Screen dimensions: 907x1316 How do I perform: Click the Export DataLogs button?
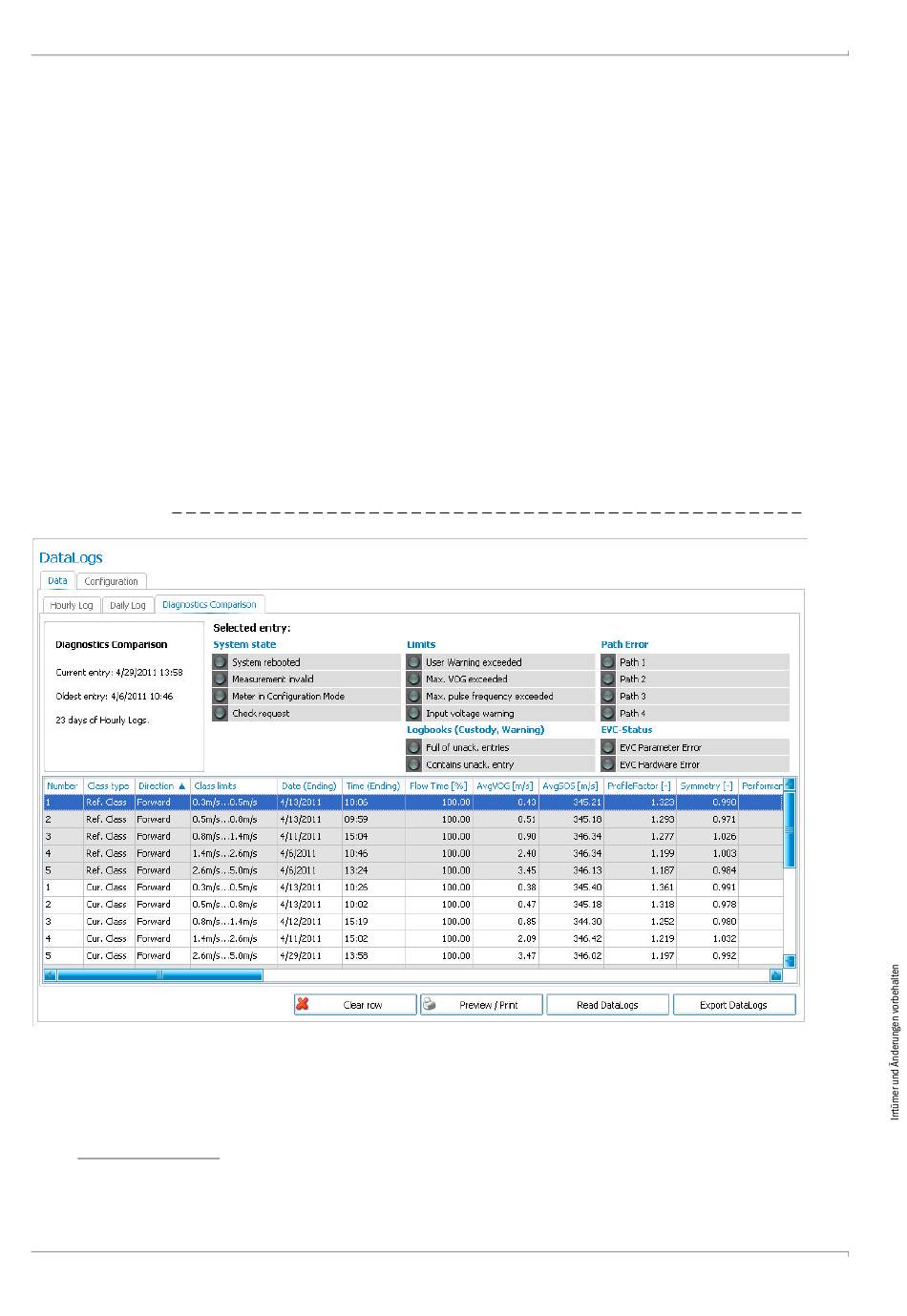[734, 1005]
